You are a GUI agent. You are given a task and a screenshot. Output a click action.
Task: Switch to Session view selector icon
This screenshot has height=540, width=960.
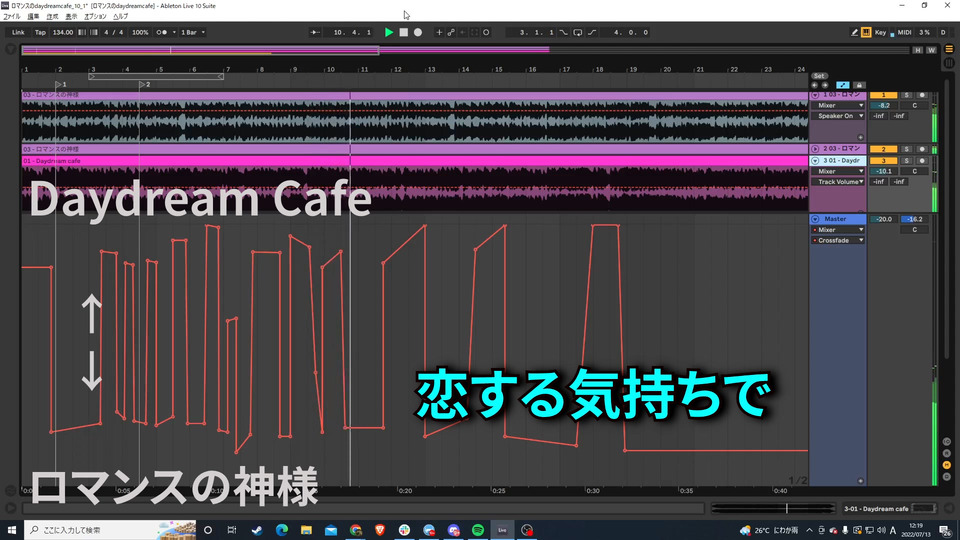949,62
